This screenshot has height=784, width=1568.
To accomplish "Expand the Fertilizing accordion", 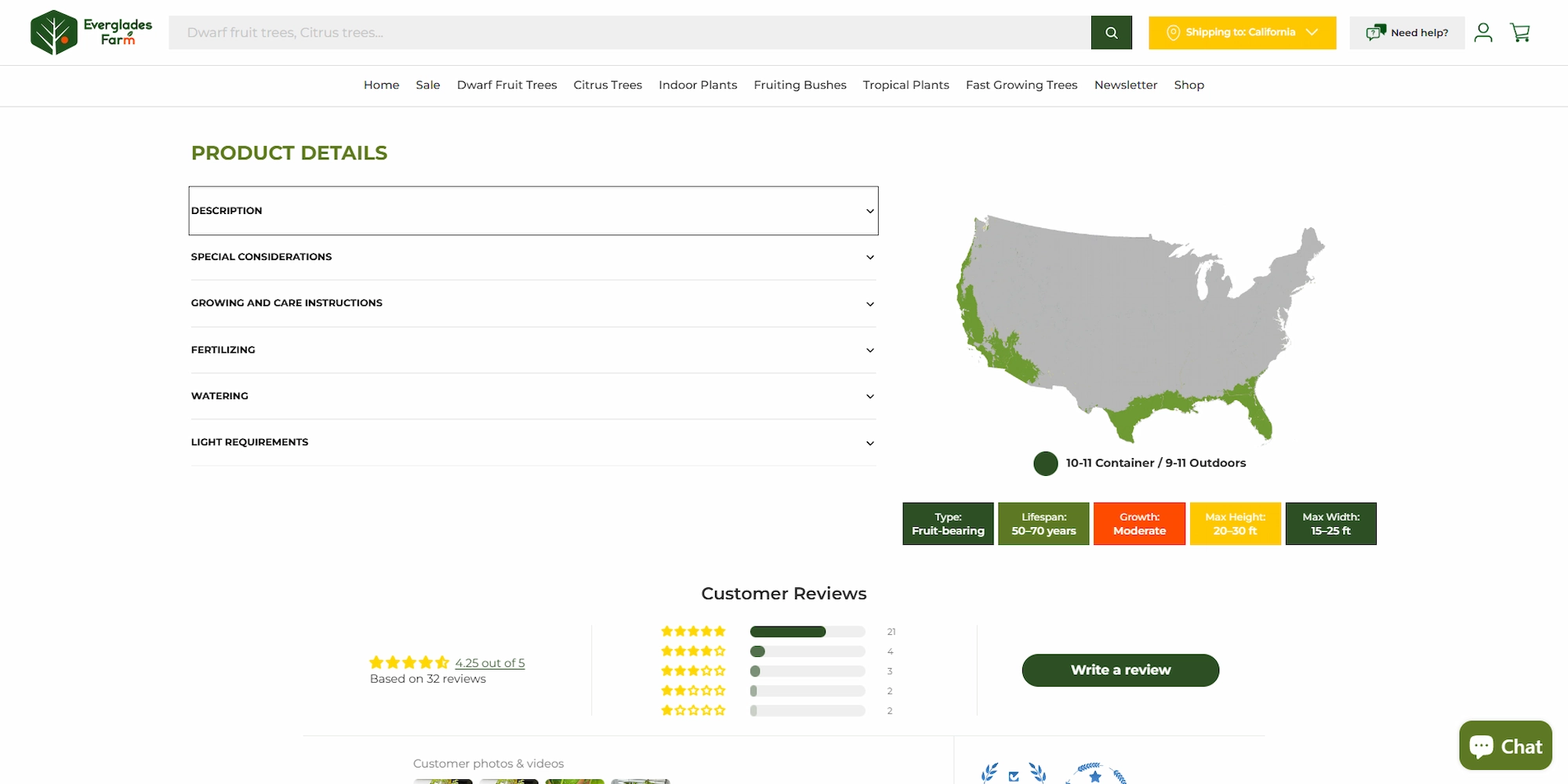I will coord(533,350).
